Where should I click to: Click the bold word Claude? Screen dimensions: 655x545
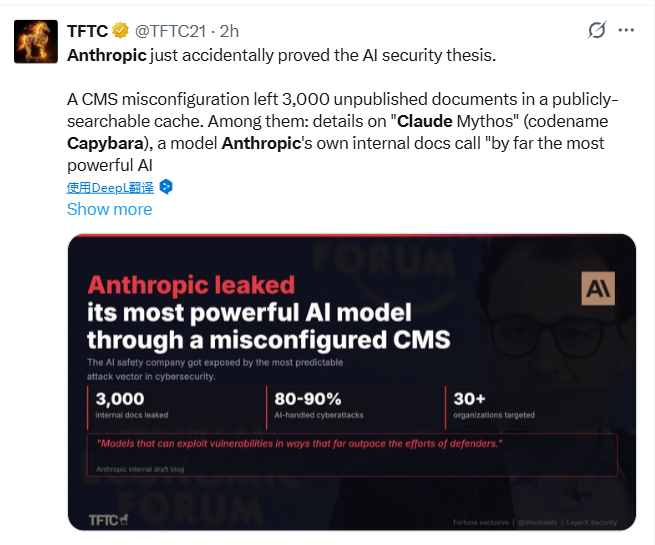pos(420,121)
